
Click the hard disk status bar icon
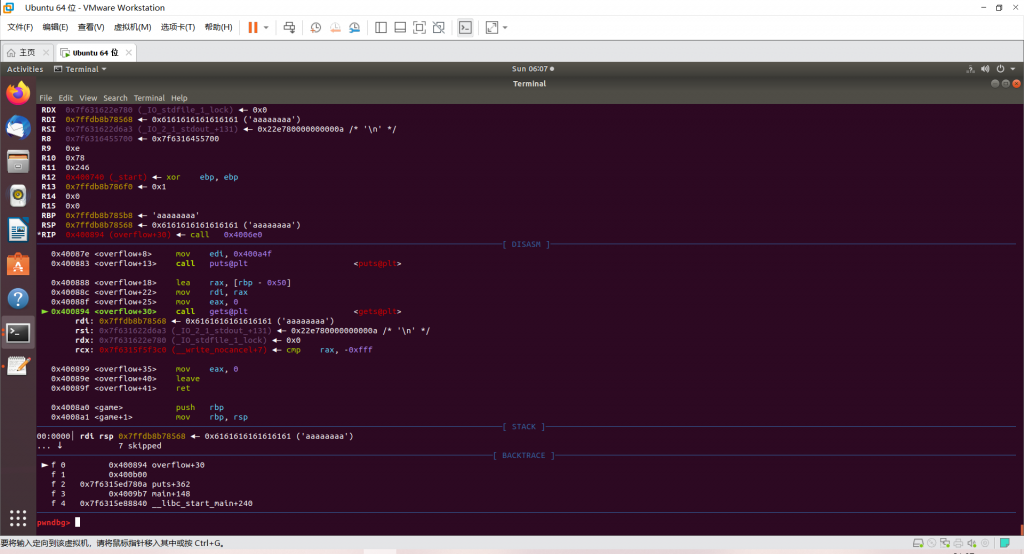(918, 543)
